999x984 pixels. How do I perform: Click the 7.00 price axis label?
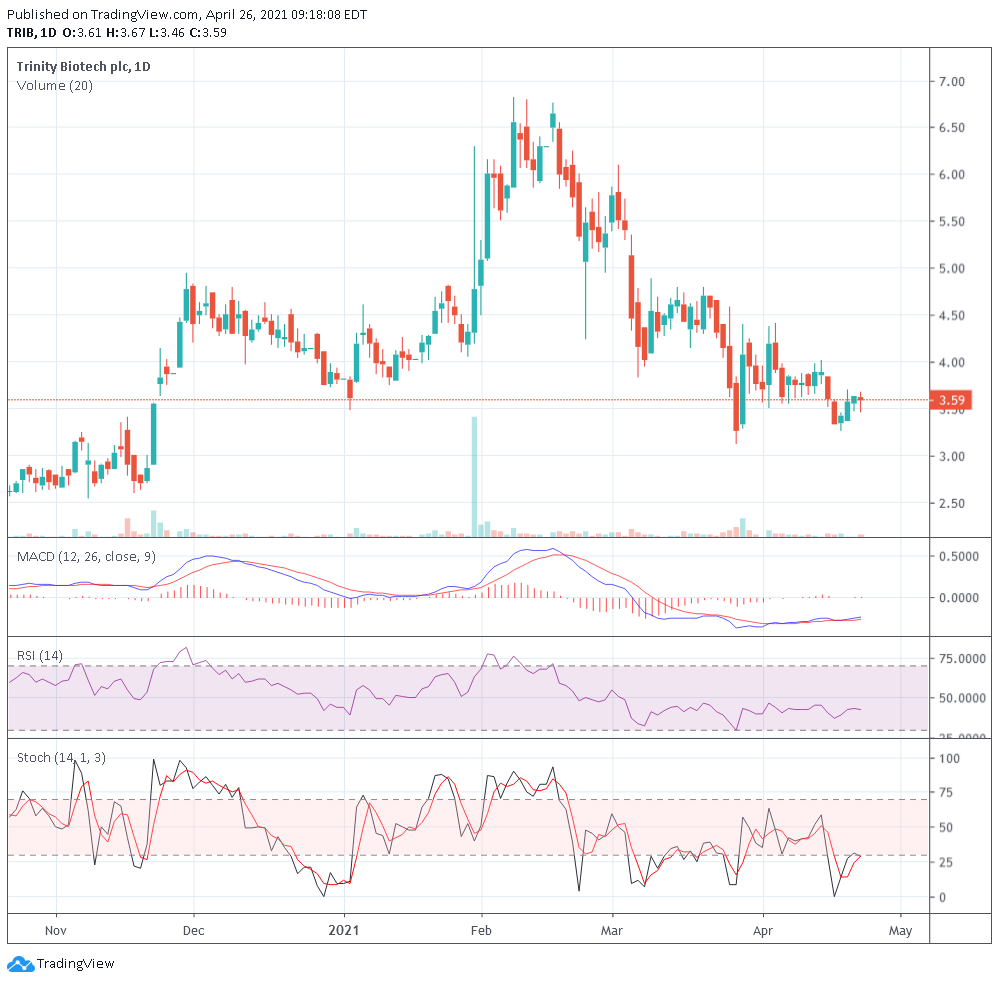[x=952, y=82]
